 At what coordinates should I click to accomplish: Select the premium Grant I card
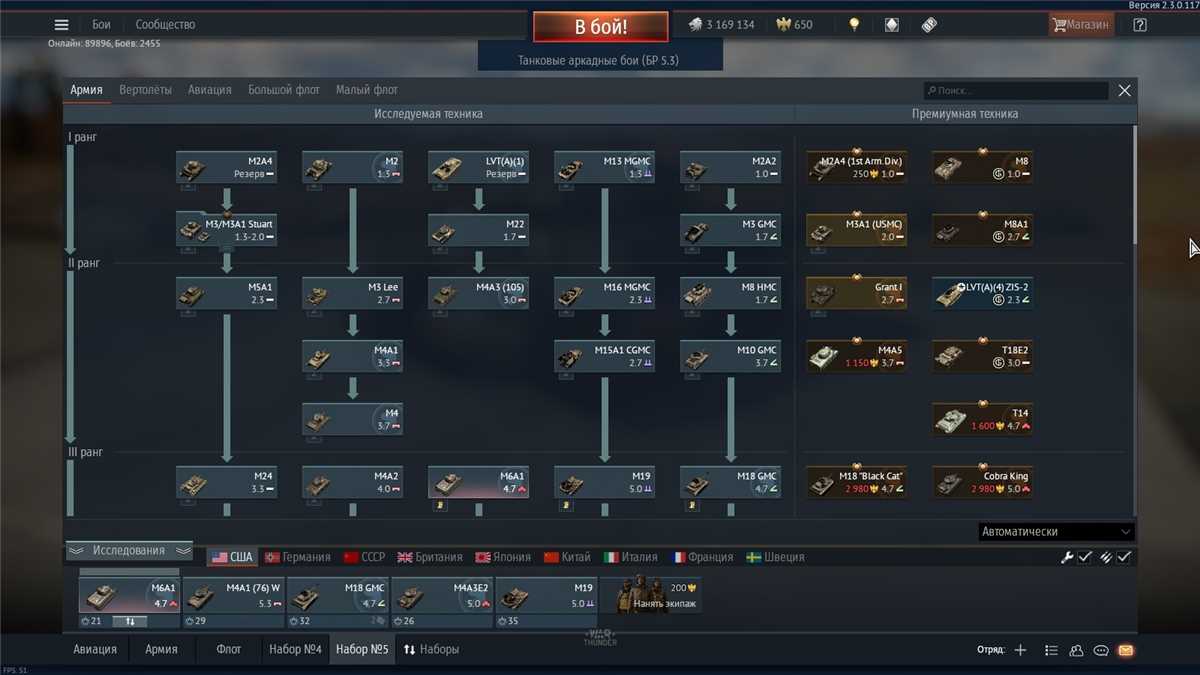856,293
